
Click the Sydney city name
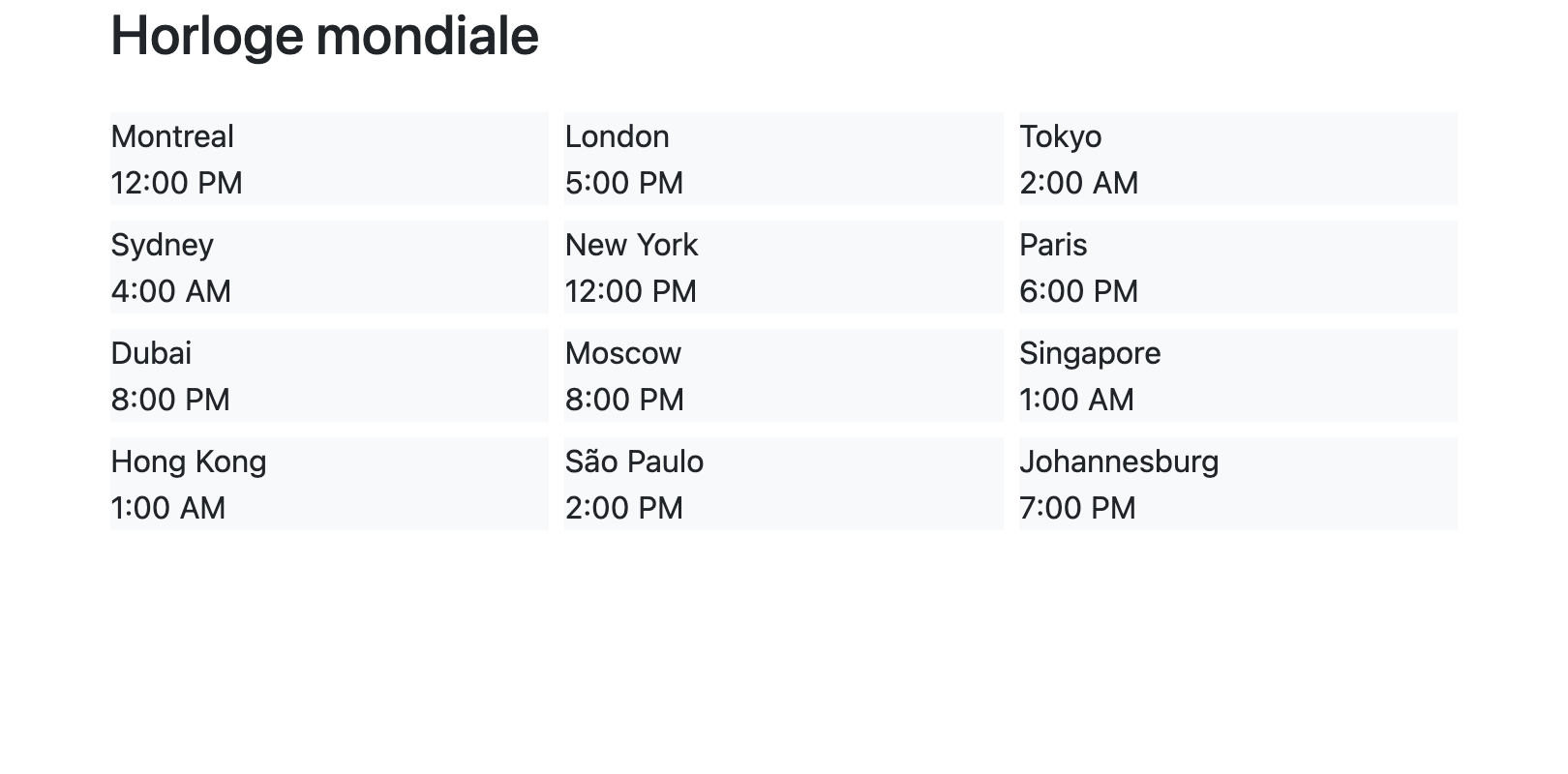coord(162,246)
